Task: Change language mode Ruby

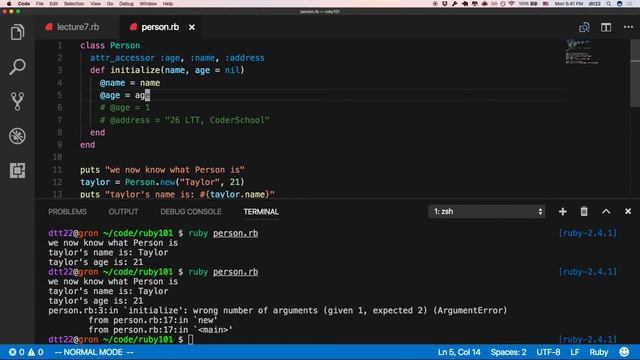Action: pyautogui.click(x=598, y=352)
